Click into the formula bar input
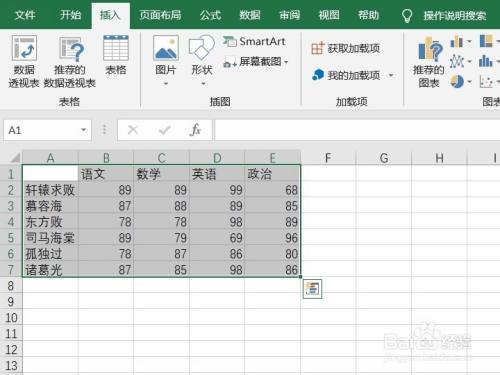The height and width of the screenshot is (375, 500). (357, 130)
